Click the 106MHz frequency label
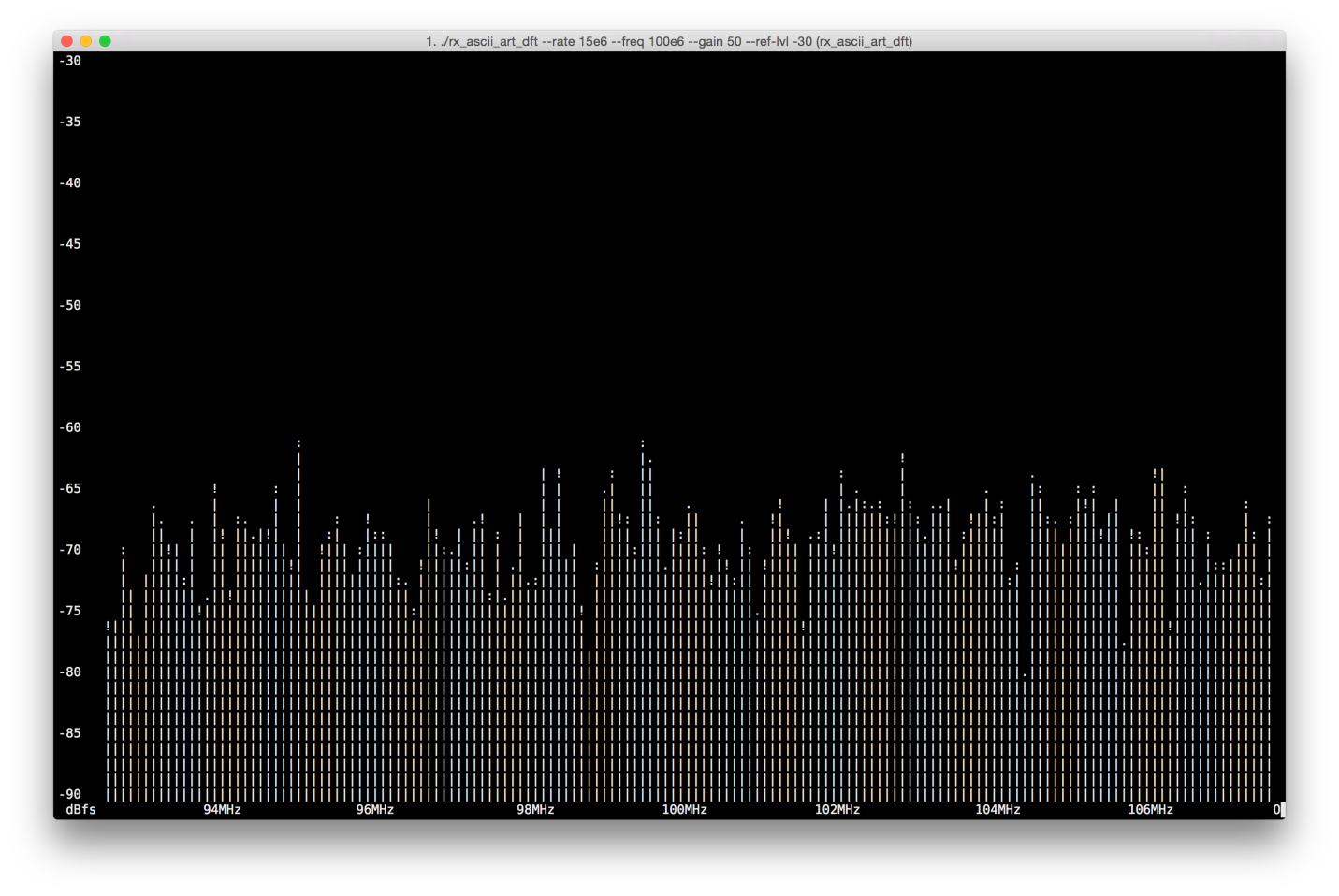Image resolution: width=1339 pixels, height=896 pixels. 1150,810
